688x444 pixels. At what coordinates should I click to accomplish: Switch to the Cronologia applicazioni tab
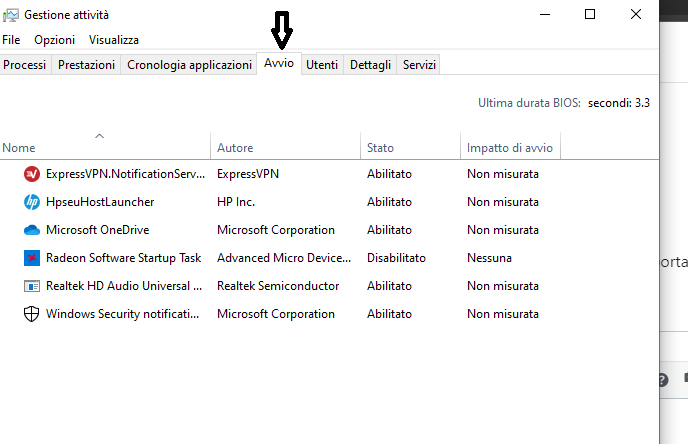(x=189, y=65)
